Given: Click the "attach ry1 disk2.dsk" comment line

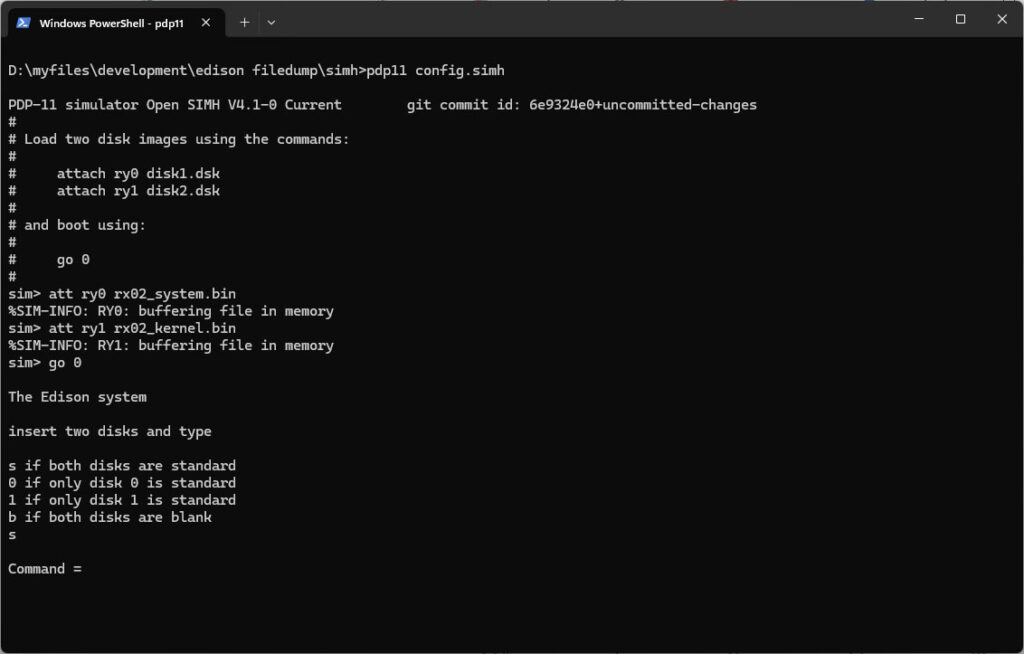Looking at the screenshot, I should point(138,191).
